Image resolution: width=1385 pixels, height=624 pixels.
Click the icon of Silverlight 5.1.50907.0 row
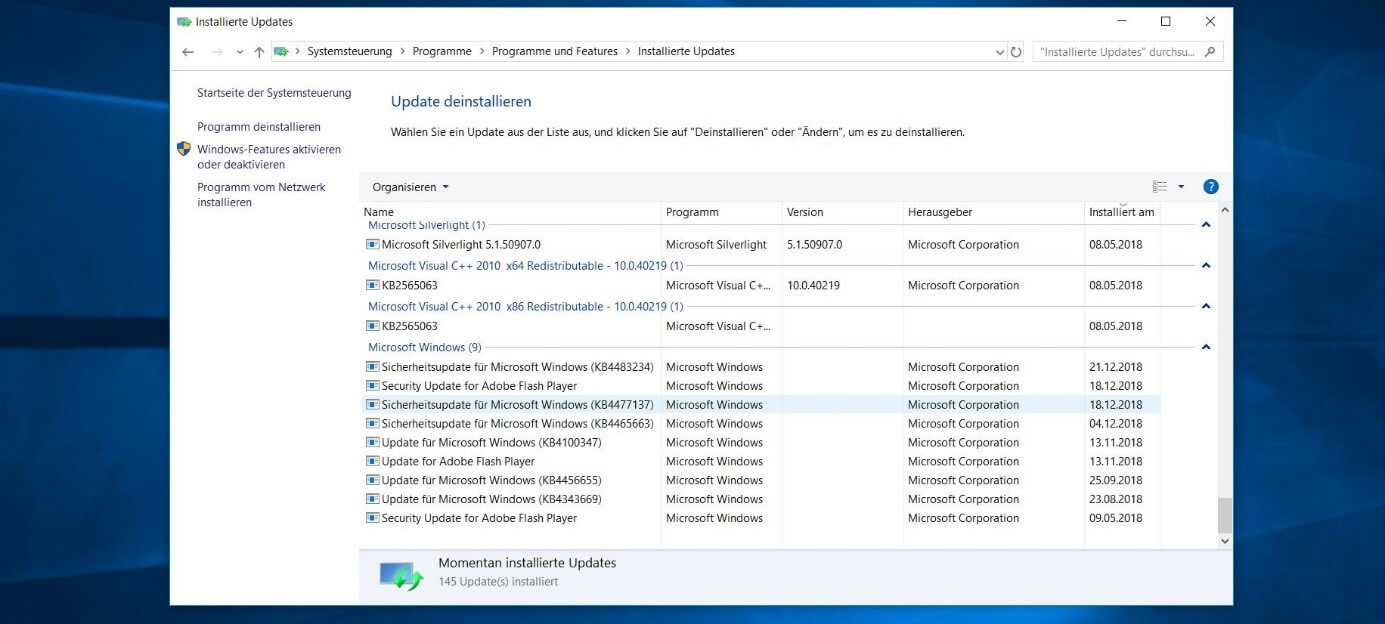[372, 245]
